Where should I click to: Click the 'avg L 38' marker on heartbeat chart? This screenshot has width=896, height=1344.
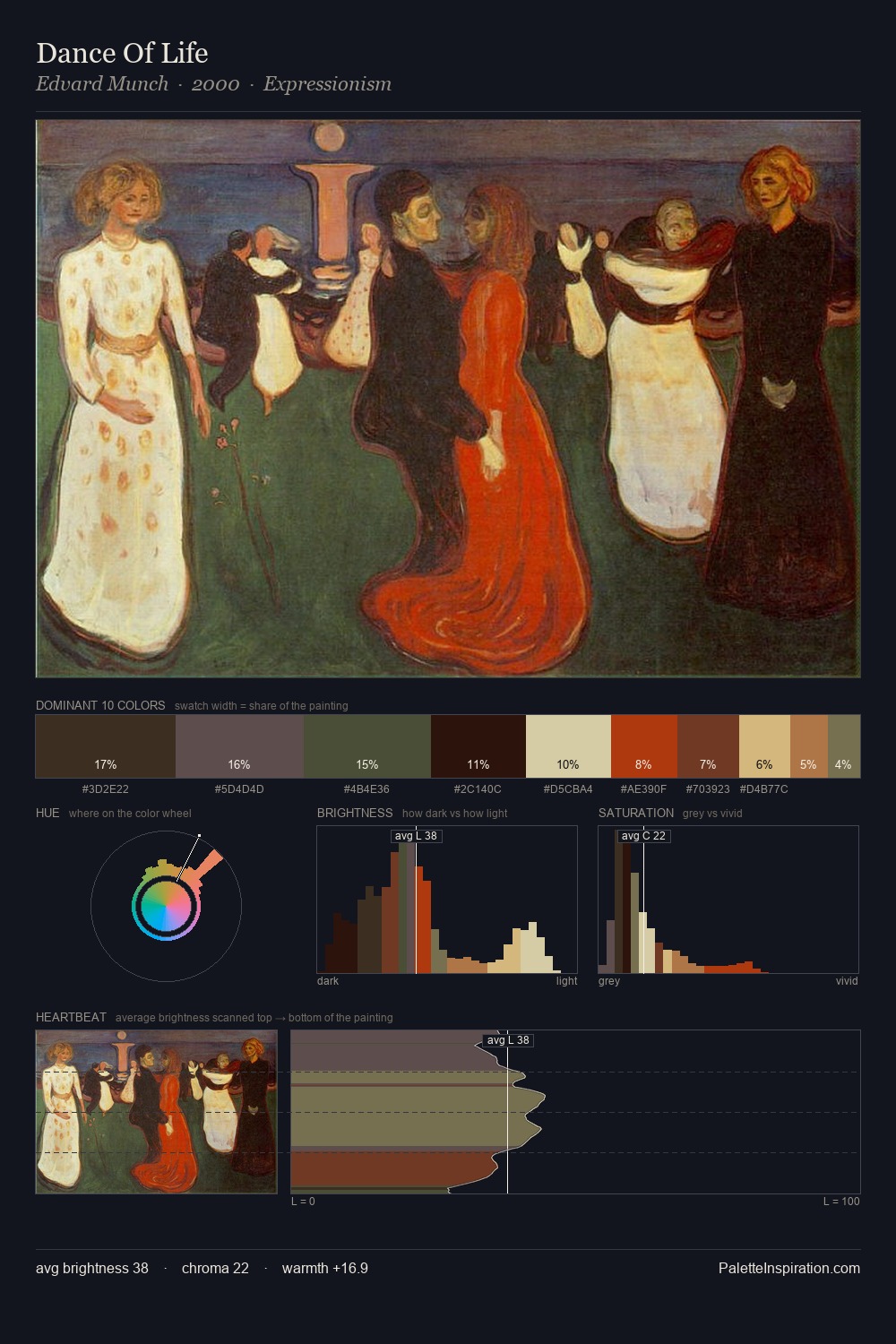pos(508,1040)
